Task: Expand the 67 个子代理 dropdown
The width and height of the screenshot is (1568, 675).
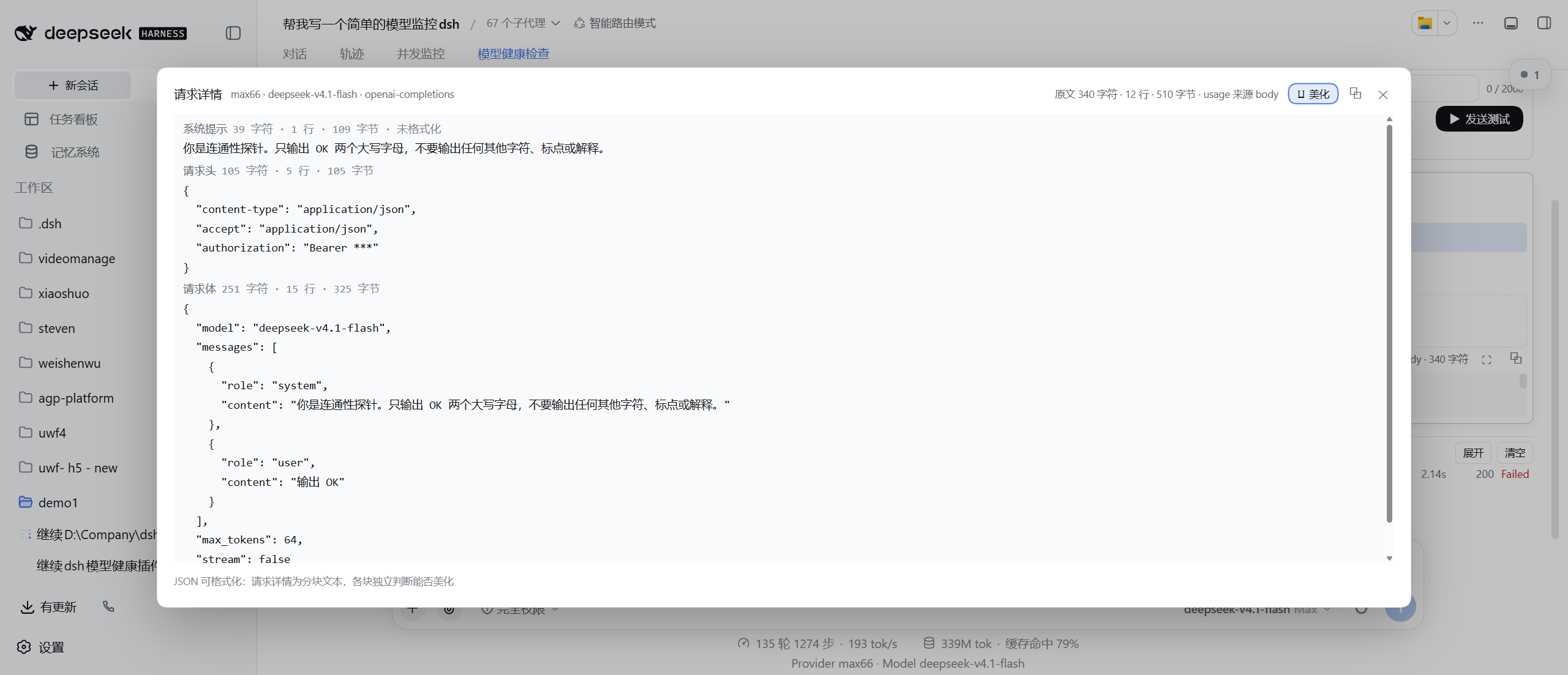Action: 523,23
